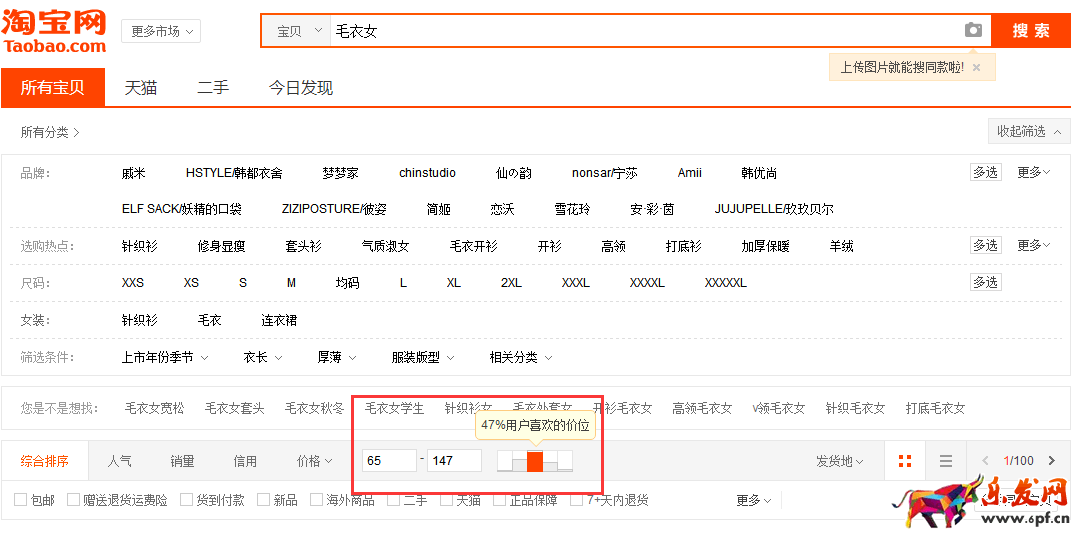The width and height of the screenshot is (1080, 539).
Task: Switch to the 今日发现 tab
Action: (301, 87)
